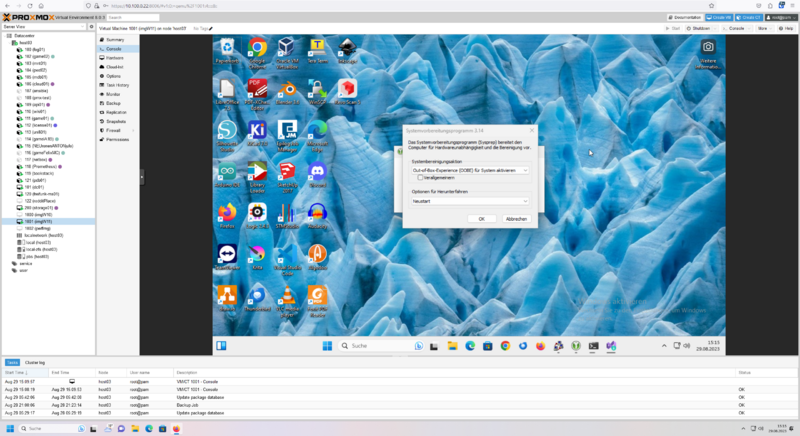Open the Server View dropdown
The width and height of the screenshot is (800, 436).
[44, 27]
